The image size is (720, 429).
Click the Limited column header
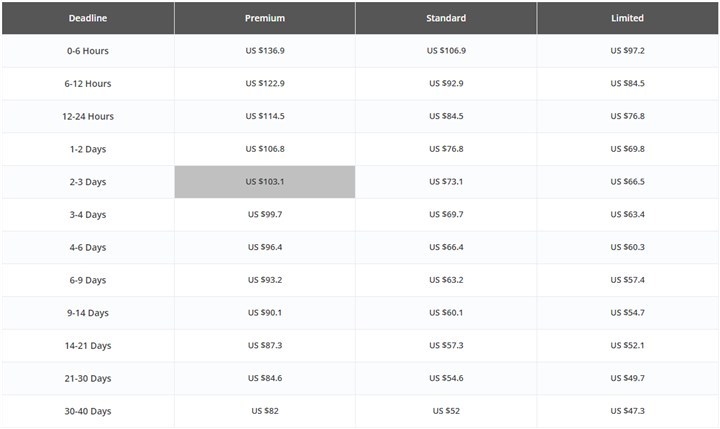(x=627, y=18)
